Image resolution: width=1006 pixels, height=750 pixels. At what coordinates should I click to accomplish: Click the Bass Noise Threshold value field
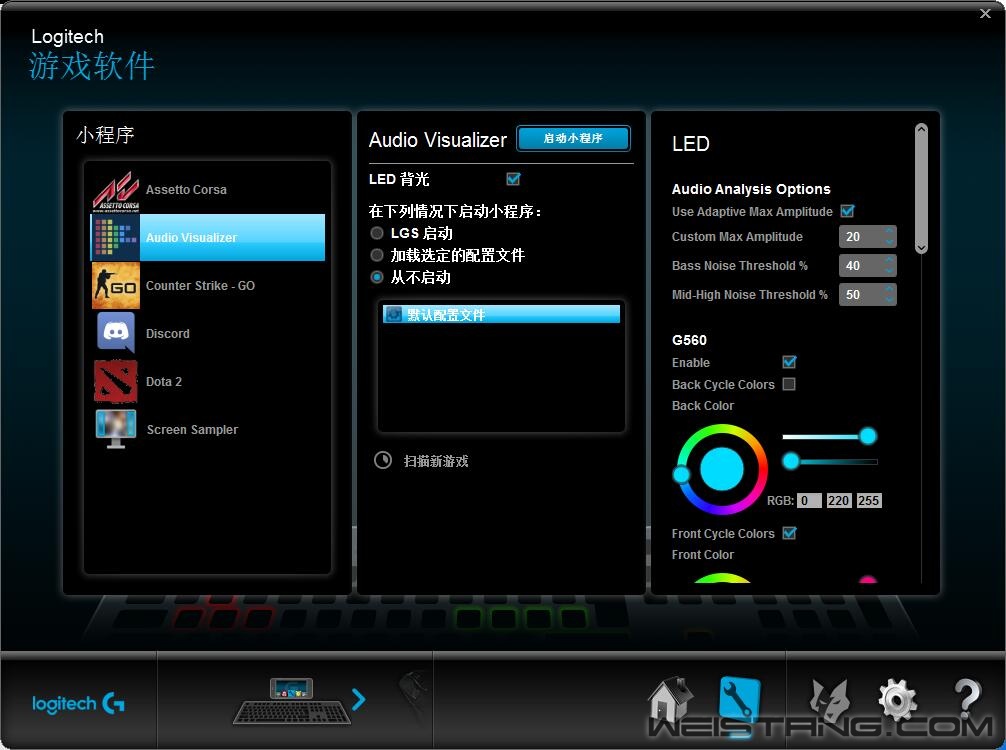point(861,265)
